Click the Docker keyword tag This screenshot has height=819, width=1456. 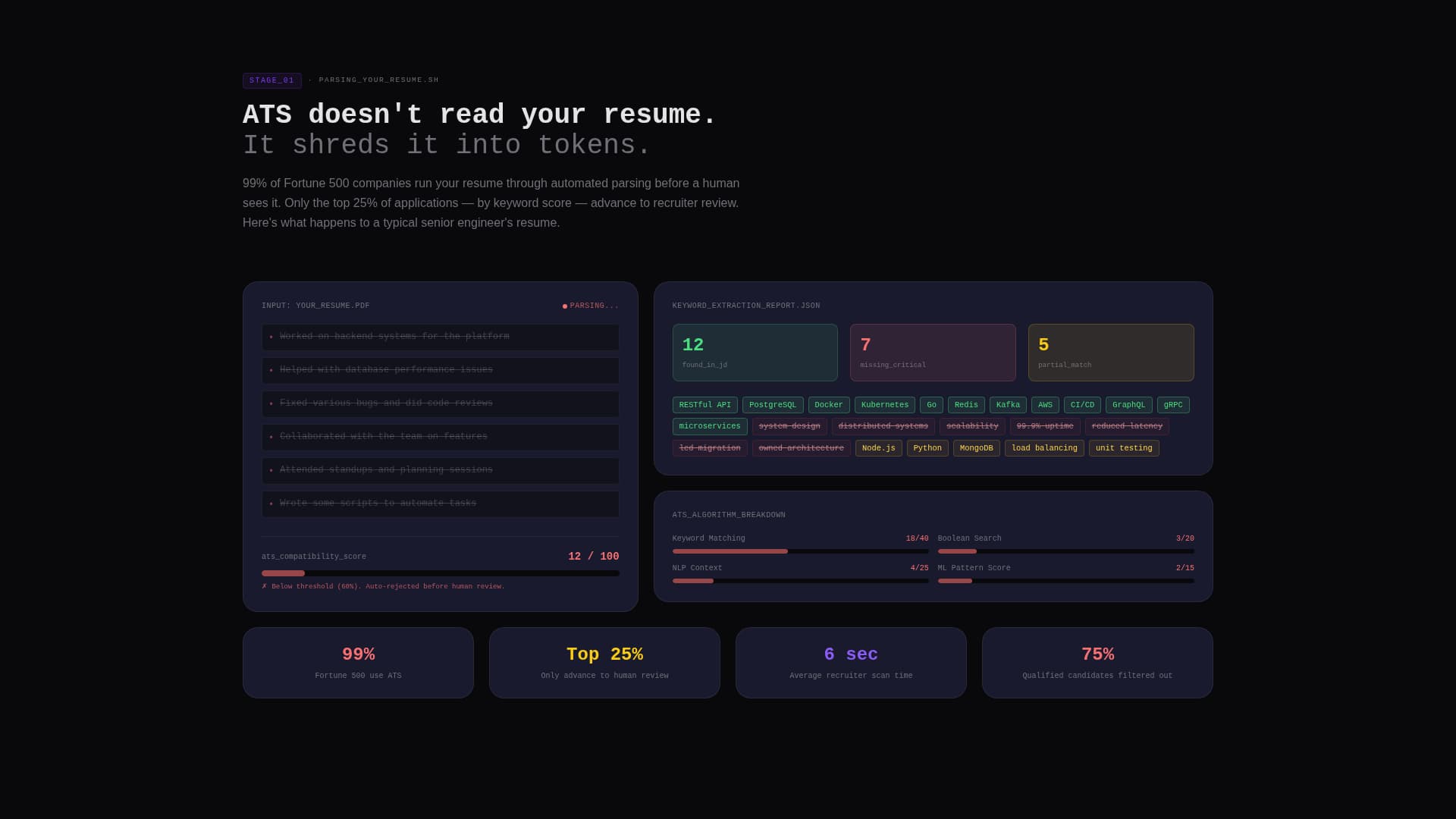pos(829,405)
